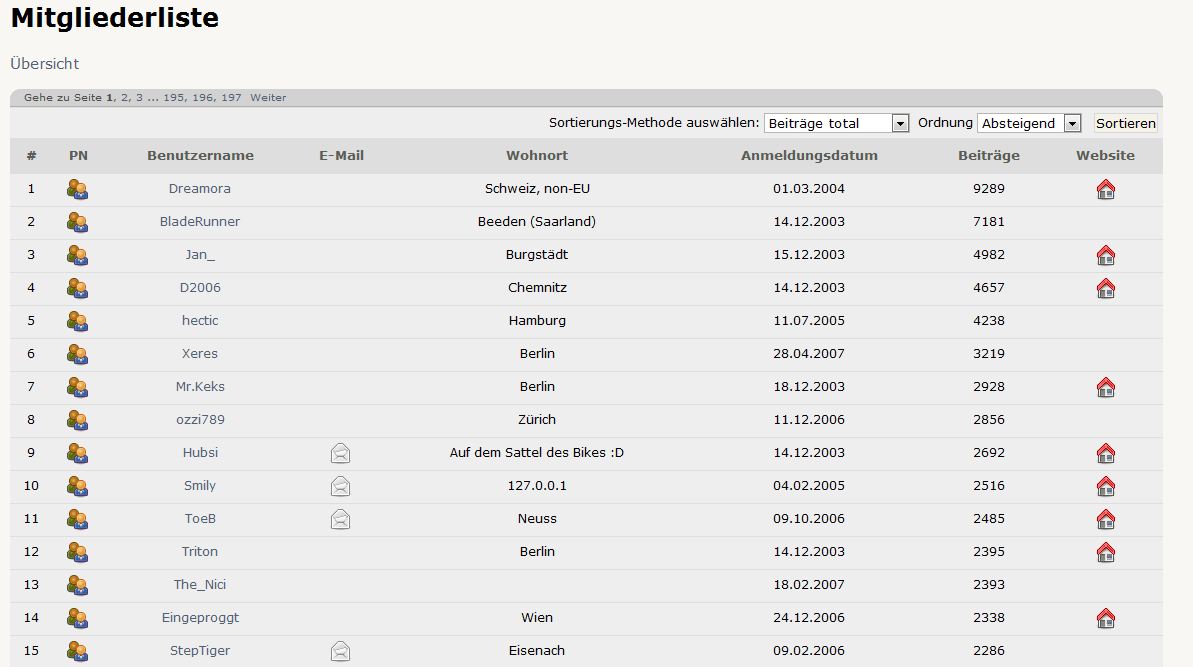Screen dimensions: 1193x667
Task: Click ToeB's email envelope icon
Action: coord(340,519)
